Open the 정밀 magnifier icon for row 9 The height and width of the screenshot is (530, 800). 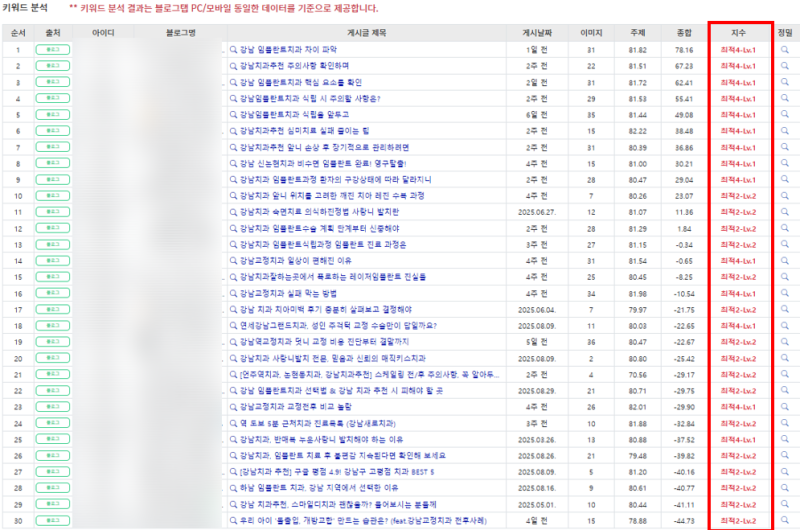tap(785, 179)
